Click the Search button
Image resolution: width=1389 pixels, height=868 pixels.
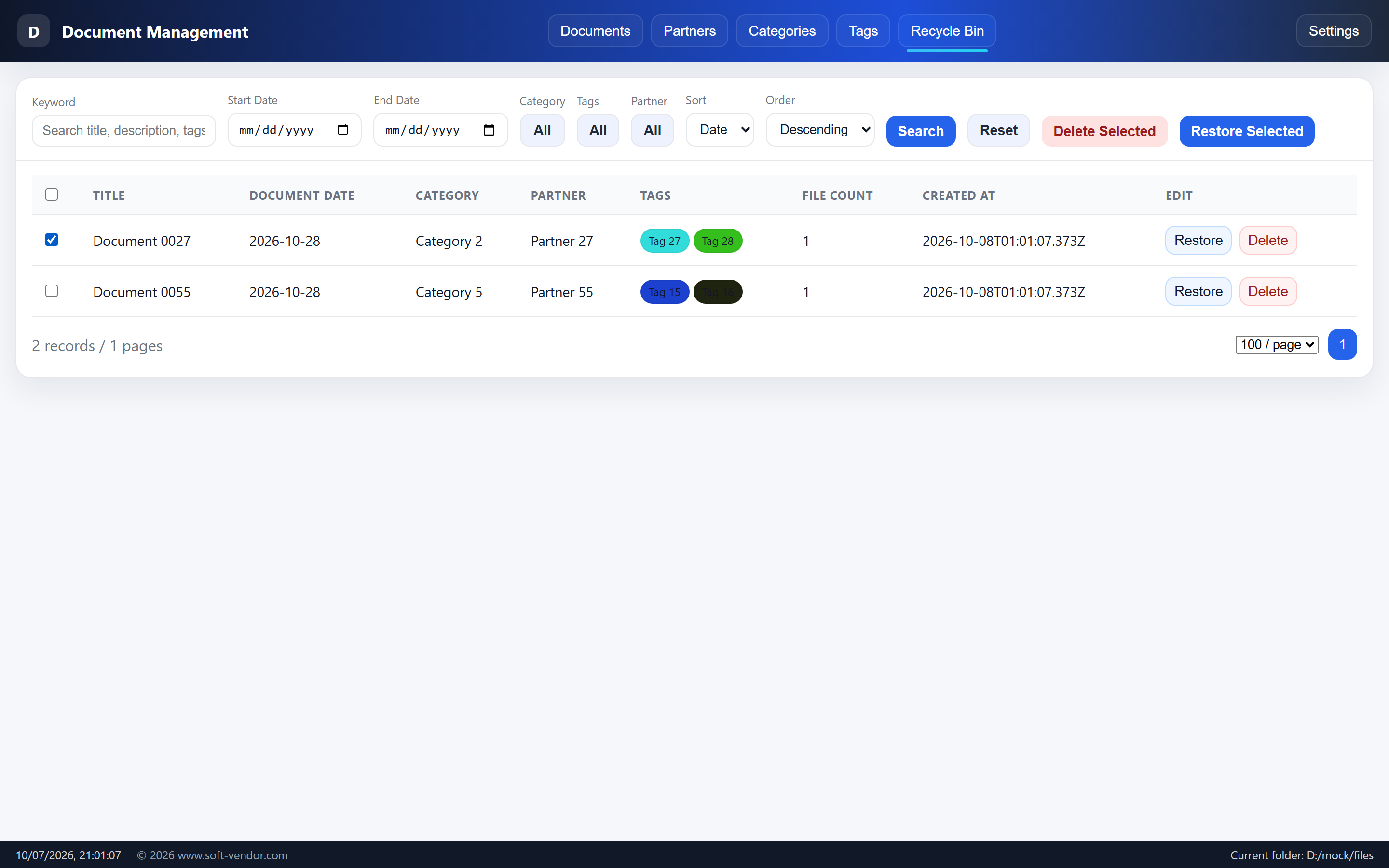(921, 131)
